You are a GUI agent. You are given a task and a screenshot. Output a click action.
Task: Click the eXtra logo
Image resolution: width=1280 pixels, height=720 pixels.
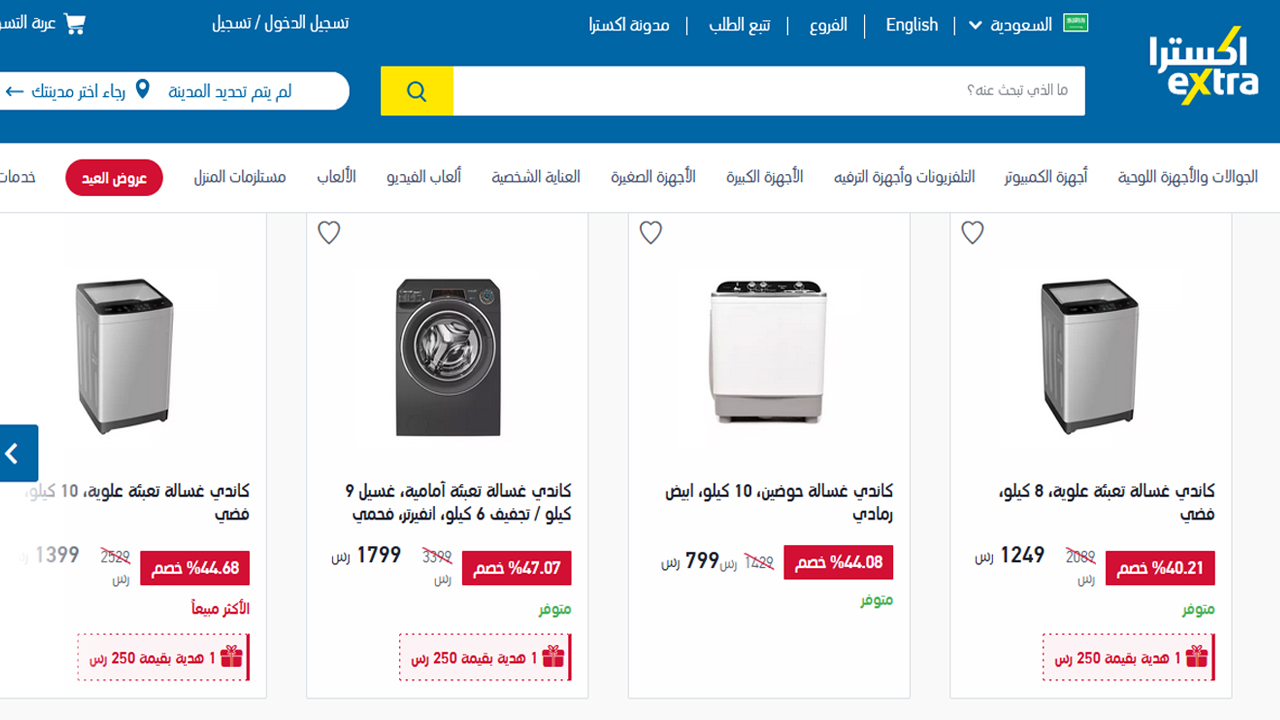click(x=1203, y=64)
